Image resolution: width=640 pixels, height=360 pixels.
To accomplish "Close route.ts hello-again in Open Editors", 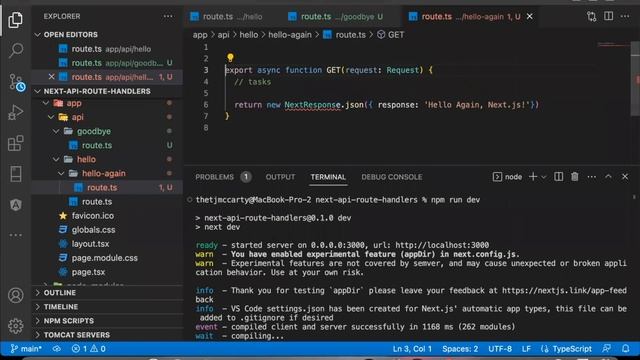I will tap(51, 76).
